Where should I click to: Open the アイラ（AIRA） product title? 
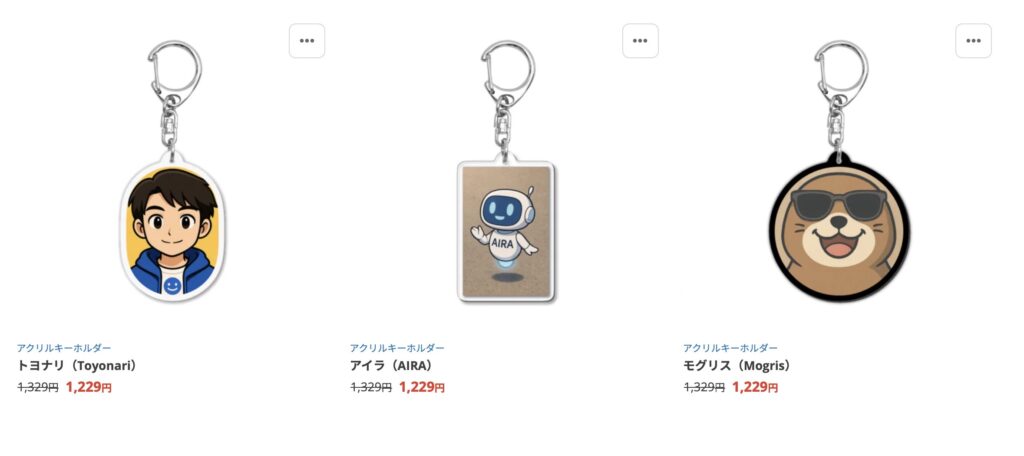pyautogui.click(x=393, y=366)
